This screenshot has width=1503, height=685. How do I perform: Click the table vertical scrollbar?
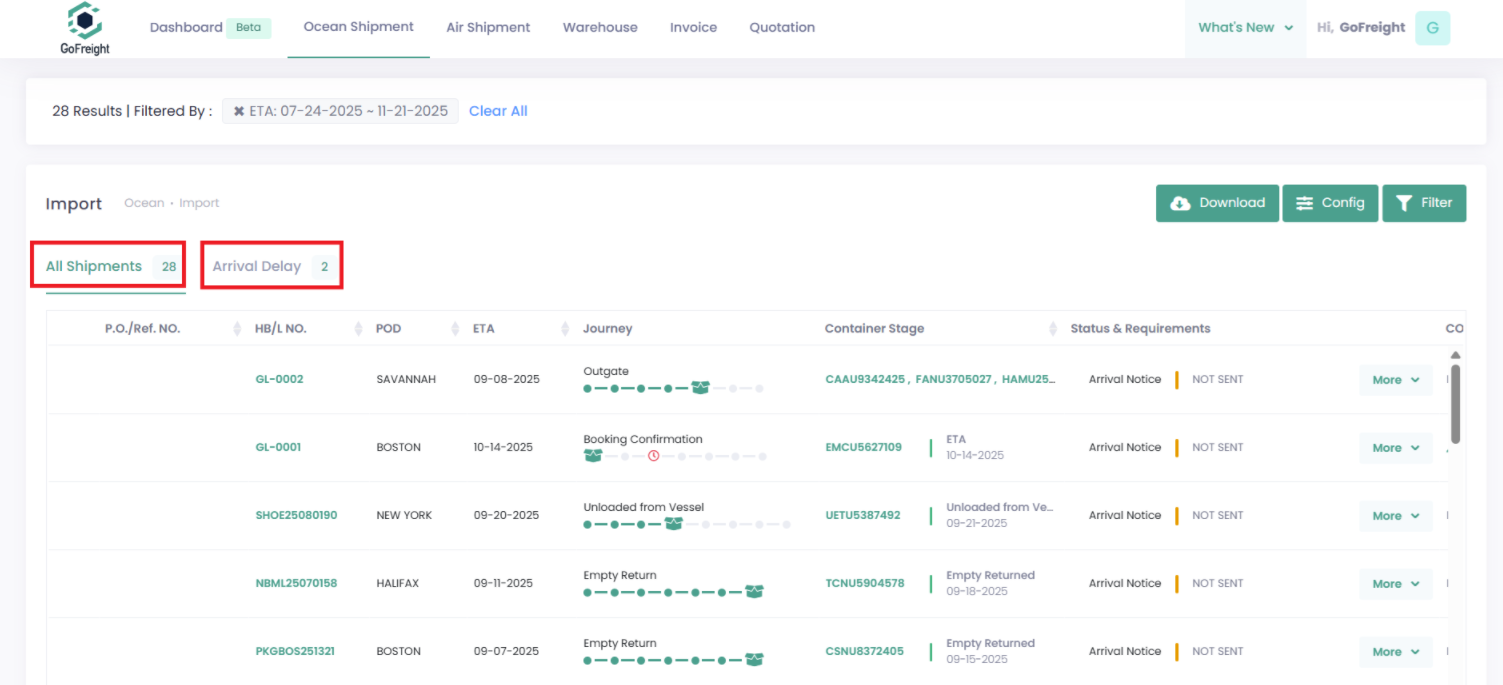click(x=1455, y=405)
